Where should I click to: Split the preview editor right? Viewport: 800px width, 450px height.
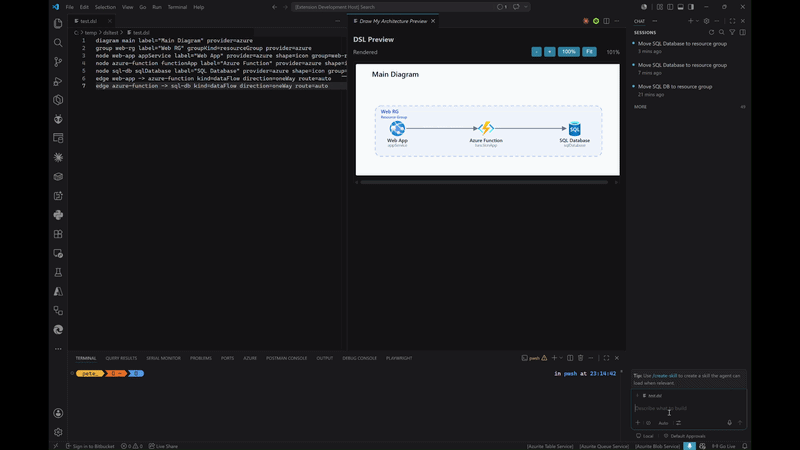click(x=606, y=21)
